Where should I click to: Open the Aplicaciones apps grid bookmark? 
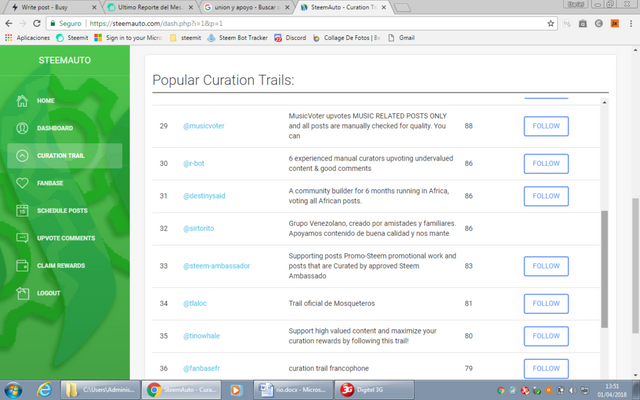coord(27,38)
